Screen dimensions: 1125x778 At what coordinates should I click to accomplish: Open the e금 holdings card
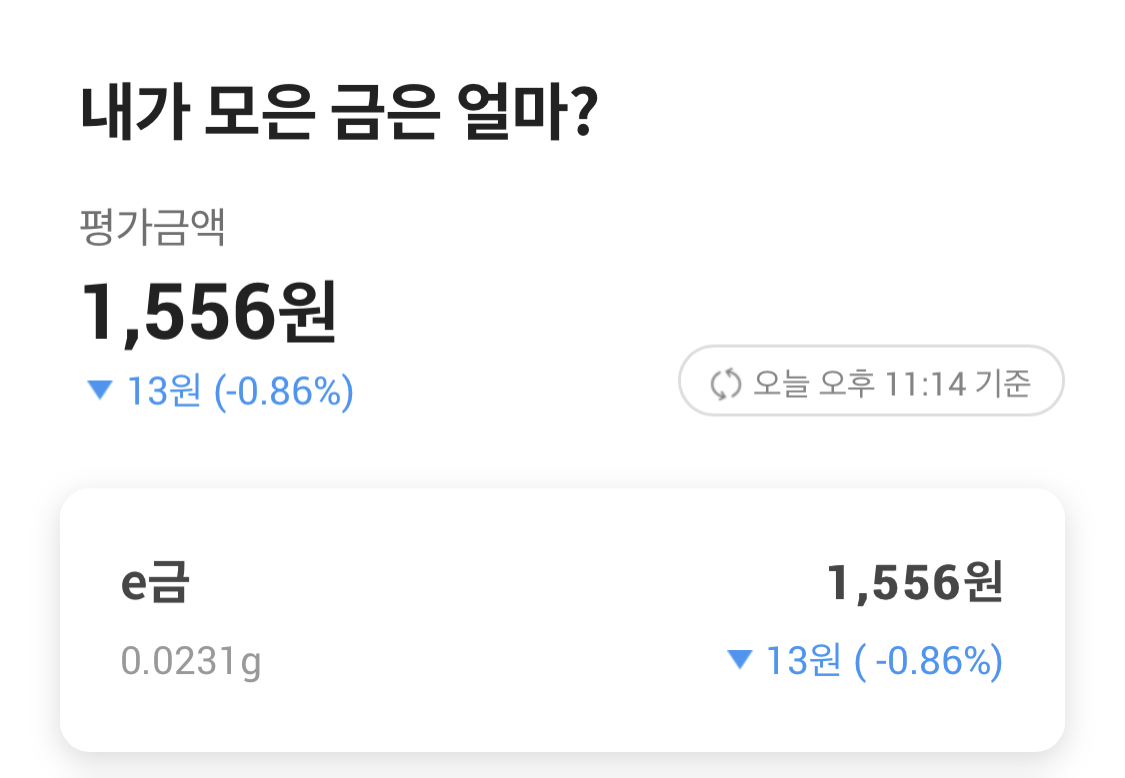[x=562, y=620]
